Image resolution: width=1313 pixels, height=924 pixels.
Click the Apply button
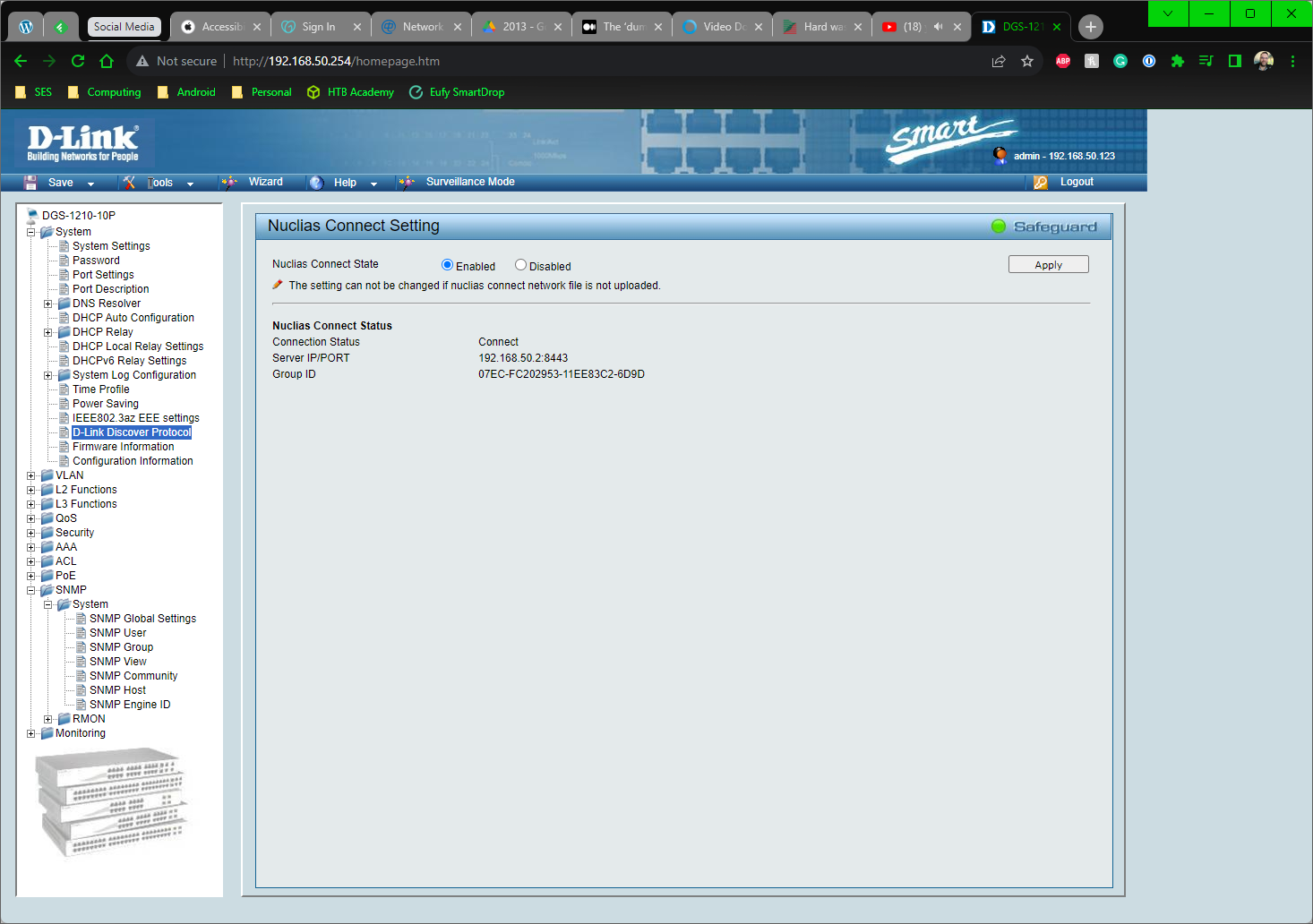(x=1049, y=264)
